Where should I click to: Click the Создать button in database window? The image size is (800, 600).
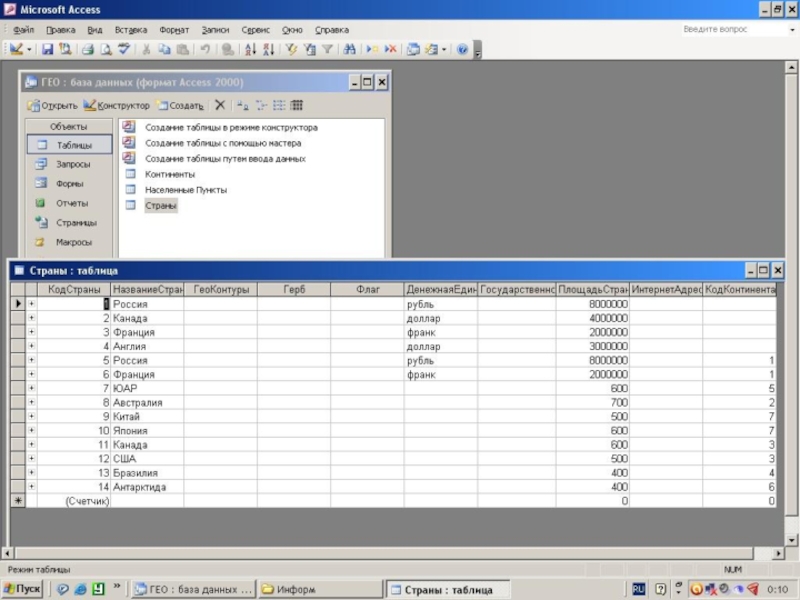(x=180, y=105)
